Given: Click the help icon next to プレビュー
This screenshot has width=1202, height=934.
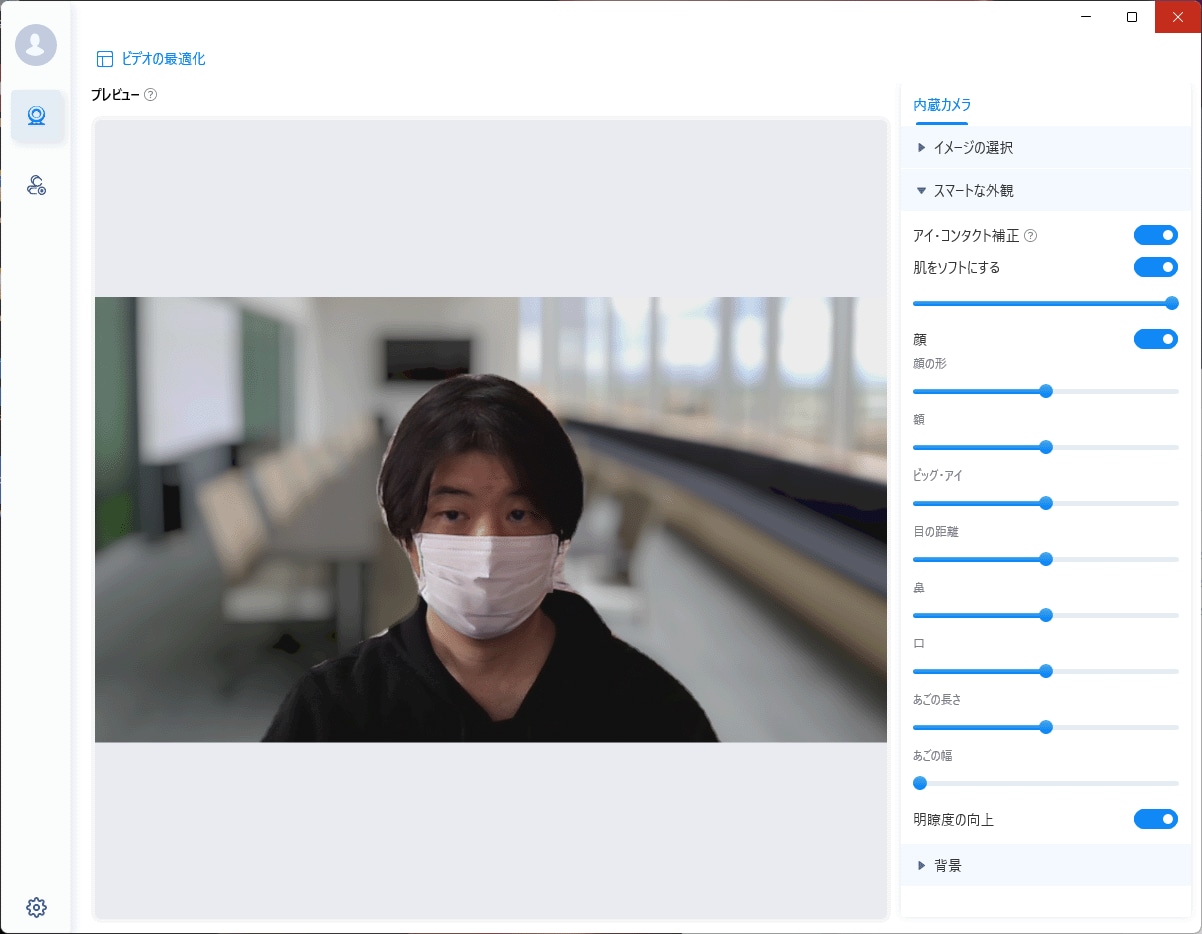Looking at the screenshot, I should (149, 96).
